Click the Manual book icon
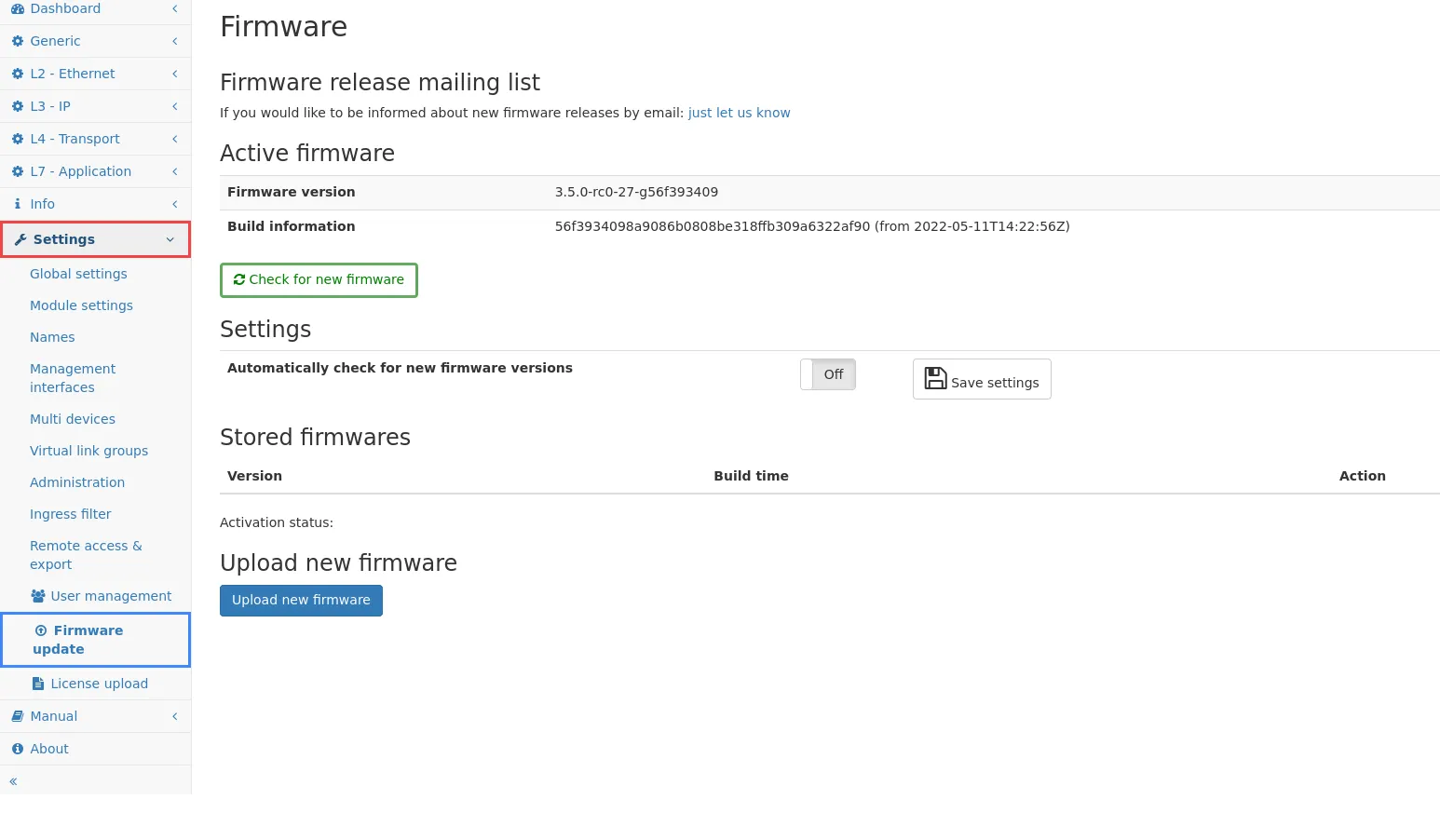 click(17, 716)
